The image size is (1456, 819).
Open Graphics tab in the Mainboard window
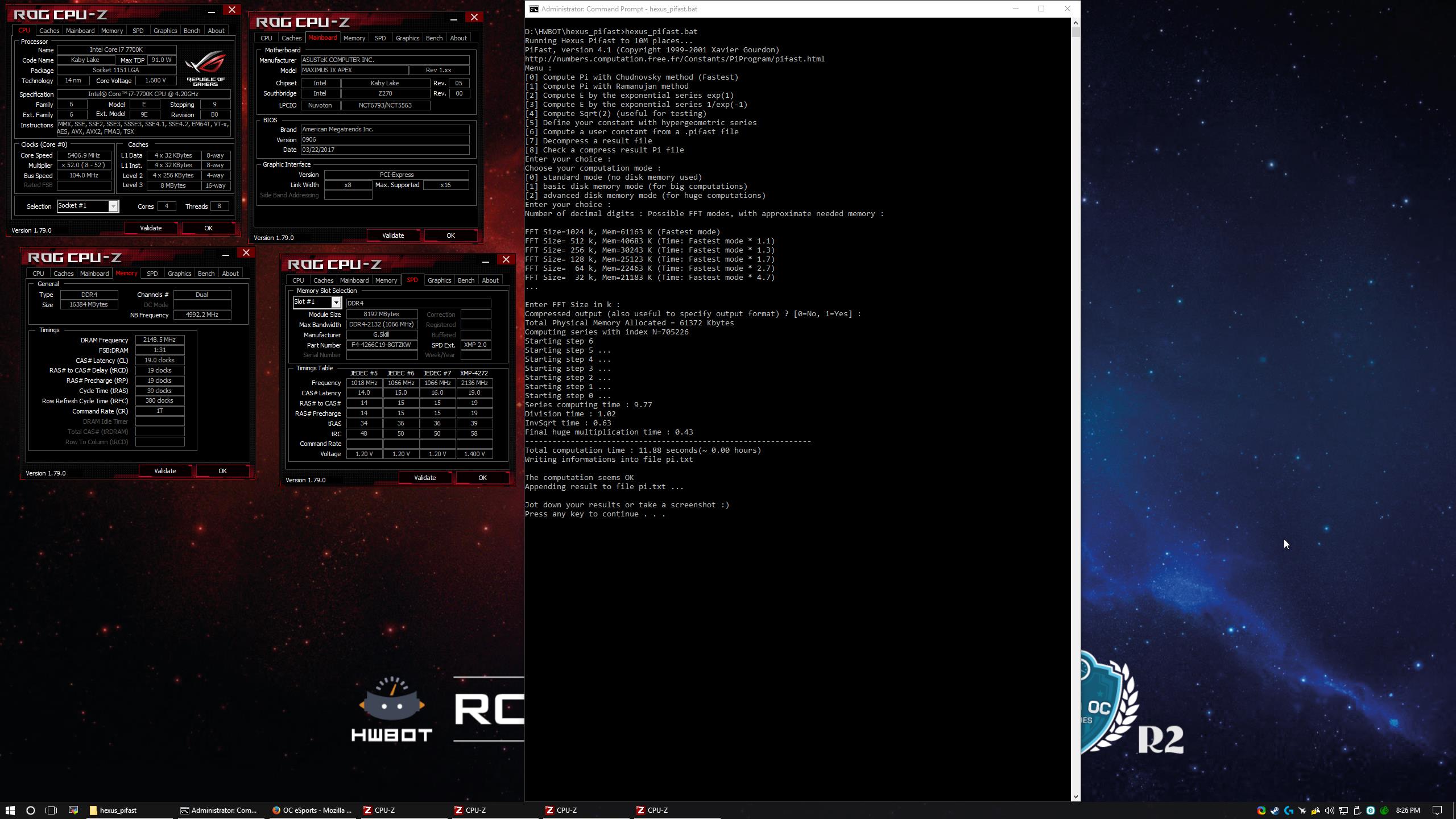[407, 38]
